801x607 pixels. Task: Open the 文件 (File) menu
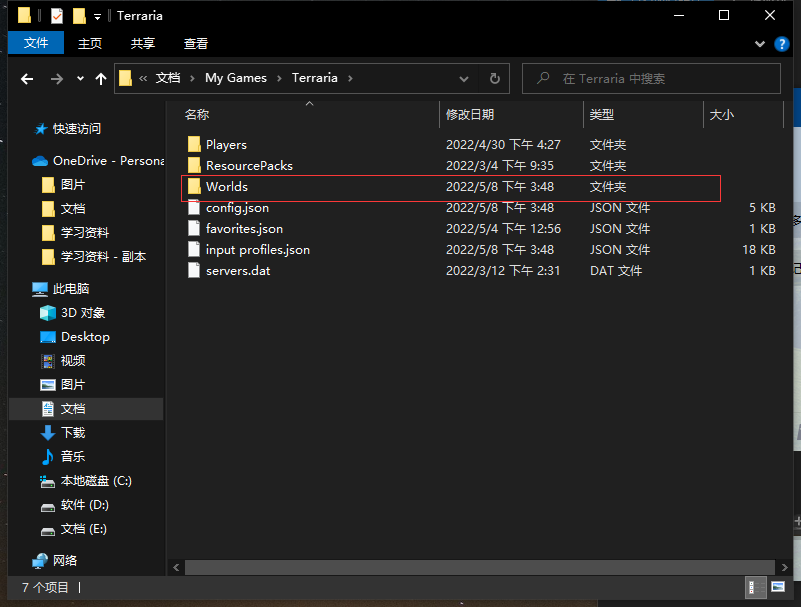36,43
